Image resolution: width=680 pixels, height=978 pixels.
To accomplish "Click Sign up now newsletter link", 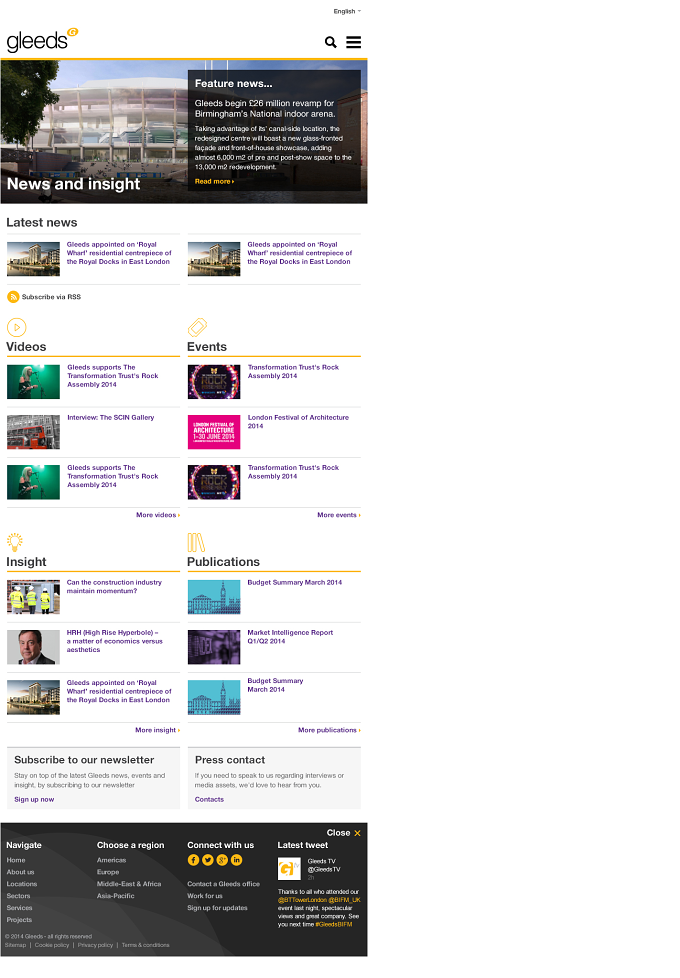I will coord(34,800).
